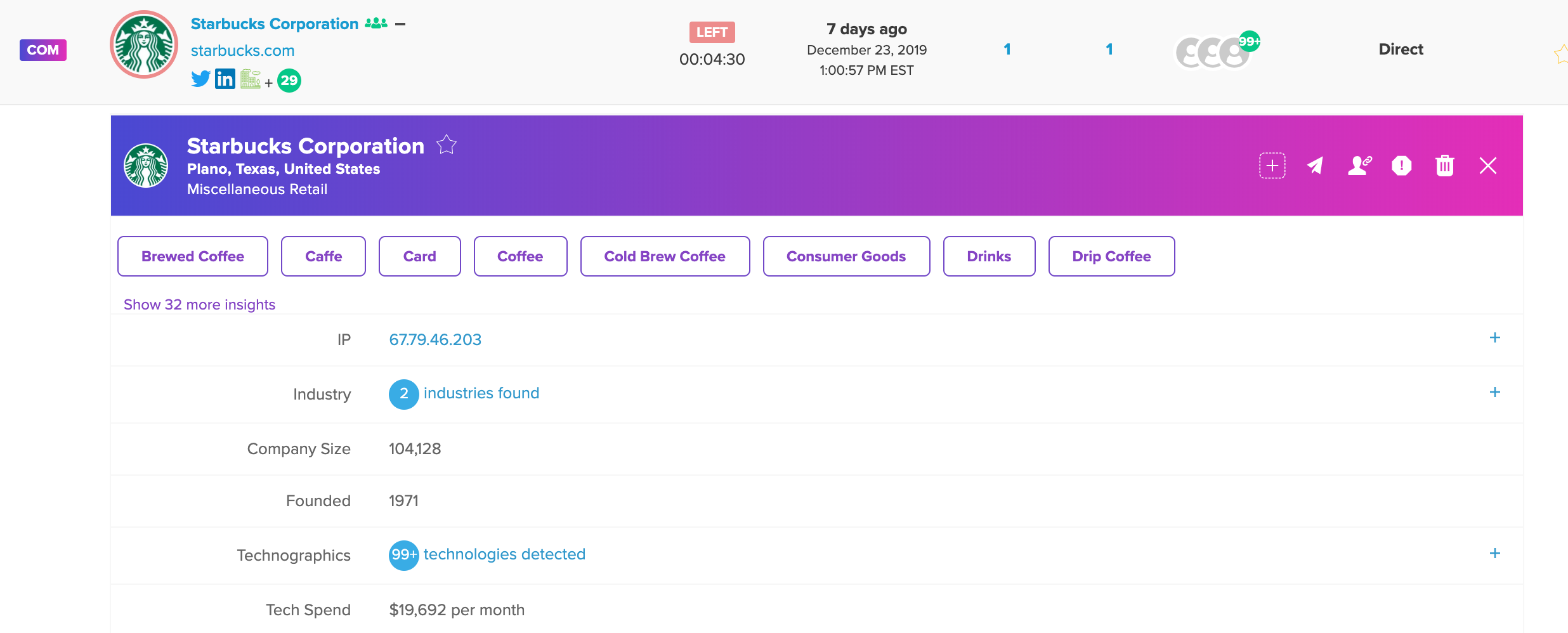This screenshot has height=633, width=1568.
Task: Select the Card insight tag
Action: [x=420, y=256]
